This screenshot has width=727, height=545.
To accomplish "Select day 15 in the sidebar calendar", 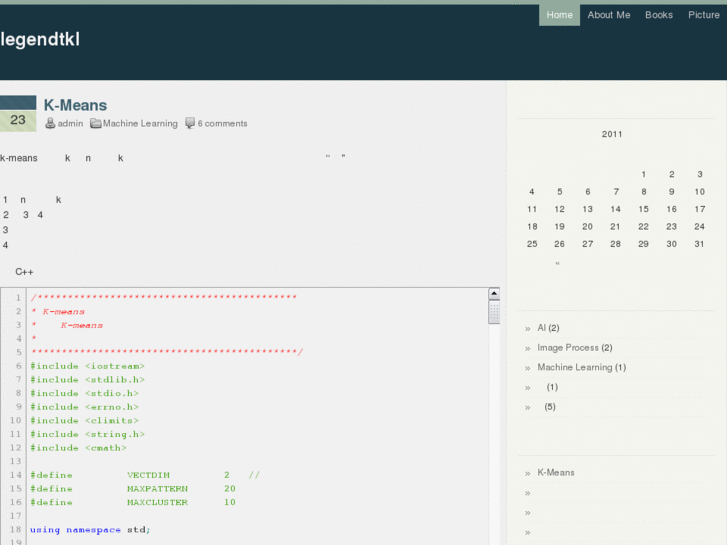I will 644,209.
